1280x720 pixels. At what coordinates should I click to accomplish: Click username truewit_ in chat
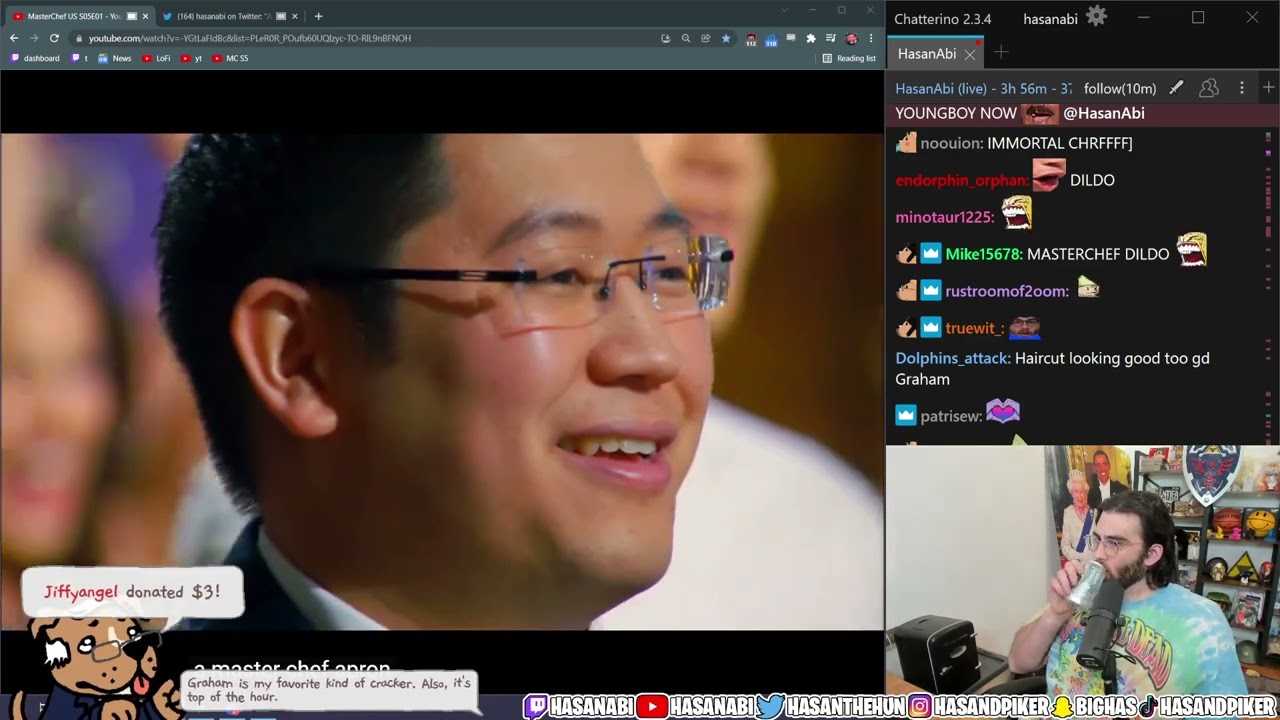(975, 328)
